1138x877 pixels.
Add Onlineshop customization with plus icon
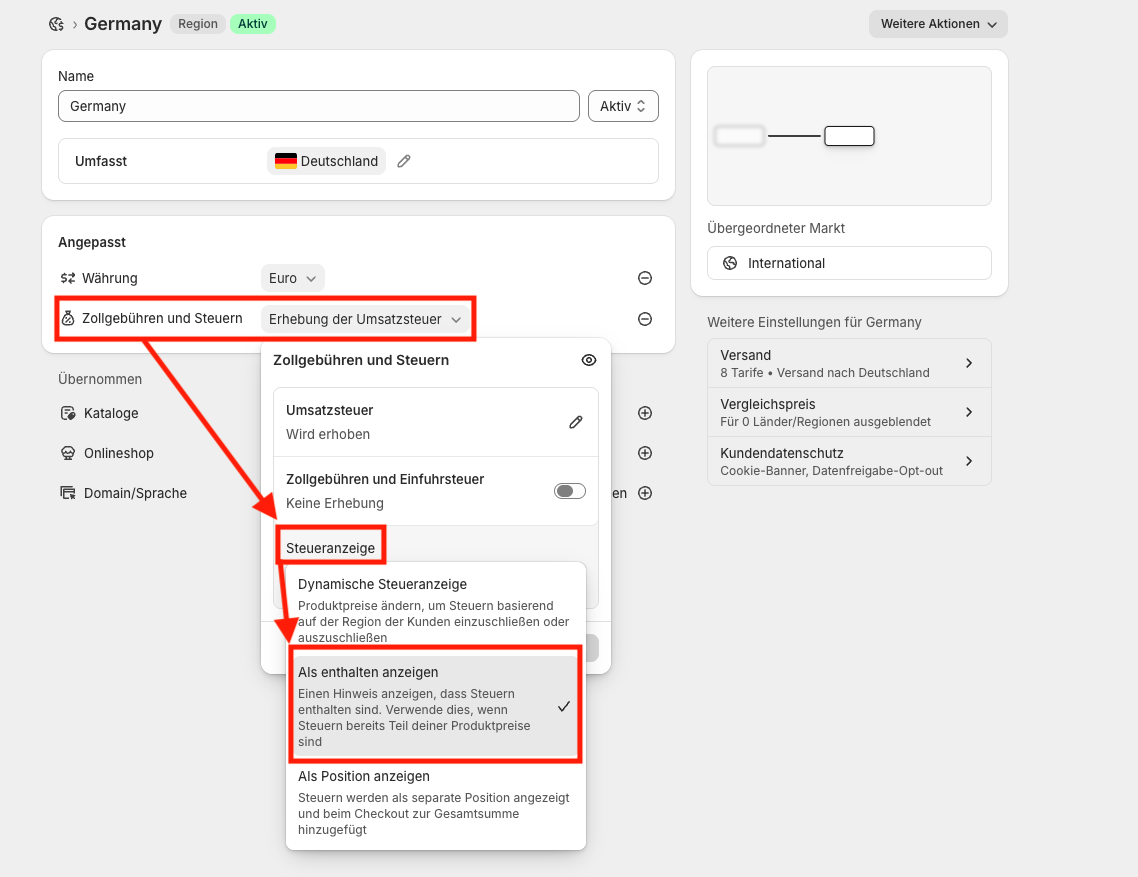[x=645, y=453]
